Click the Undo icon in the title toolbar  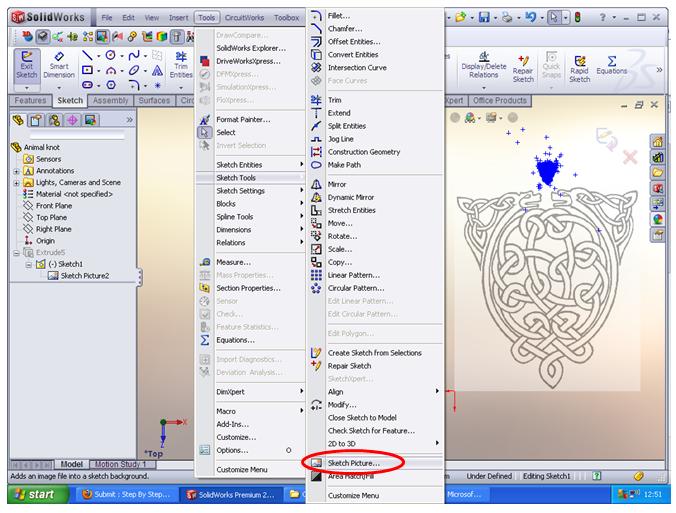pos(531,17)
